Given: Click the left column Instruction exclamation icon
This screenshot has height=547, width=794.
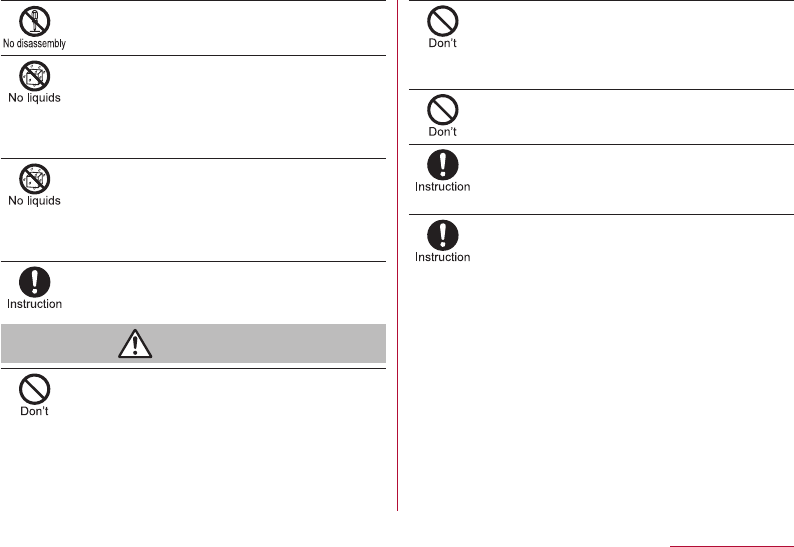Looking at the screenshot, I should tap(34, 282).
